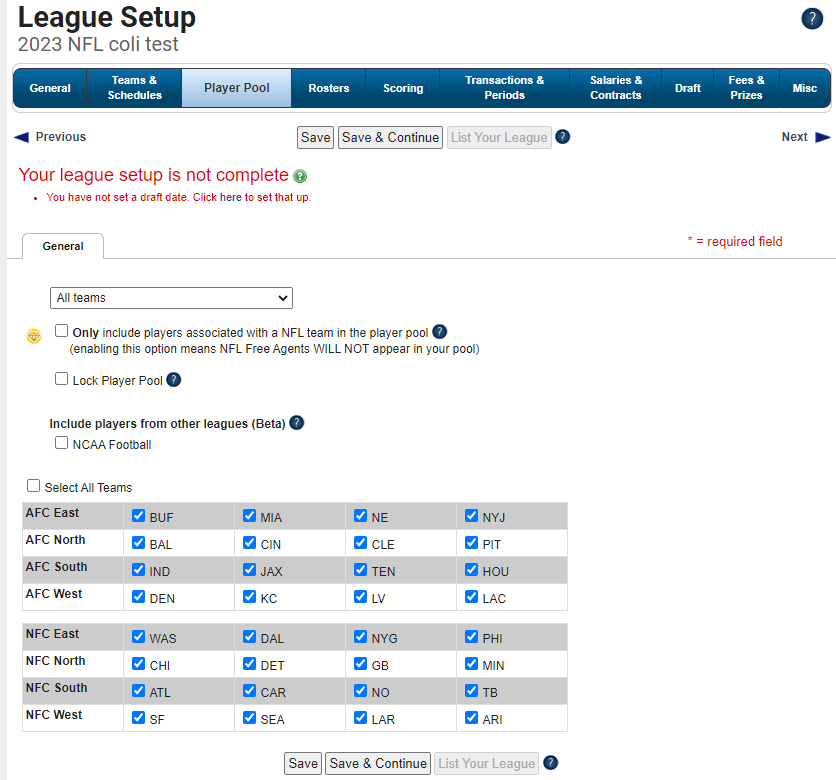Uncheck the NO team checkbox
Image resolution: width=836 pixels, height=780 pixels.
360,690
